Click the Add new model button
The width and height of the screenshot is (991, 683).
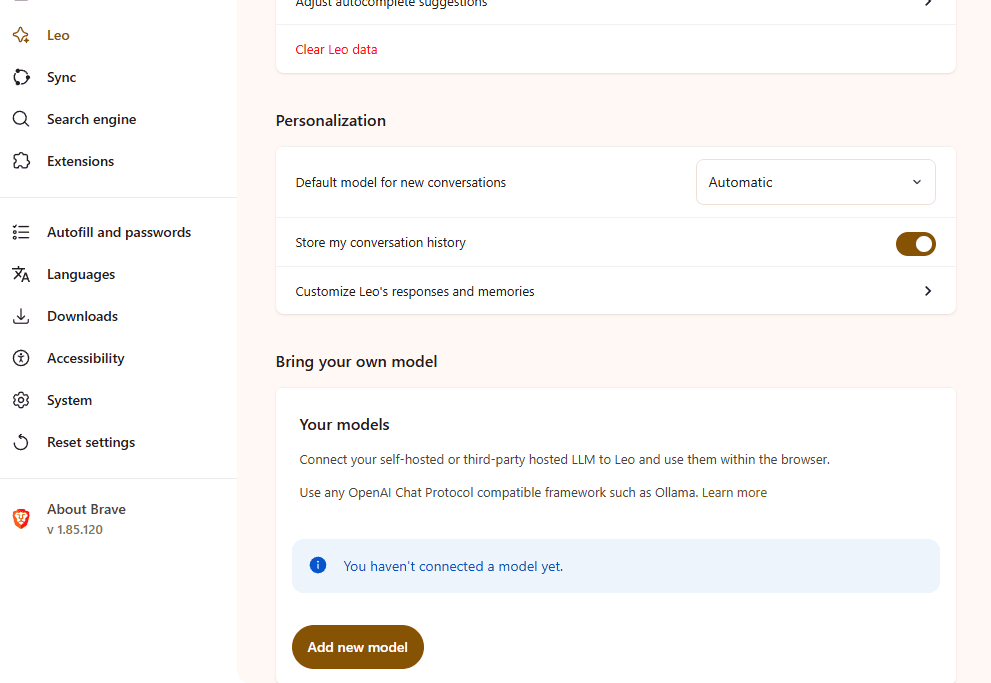coord(357,647)
